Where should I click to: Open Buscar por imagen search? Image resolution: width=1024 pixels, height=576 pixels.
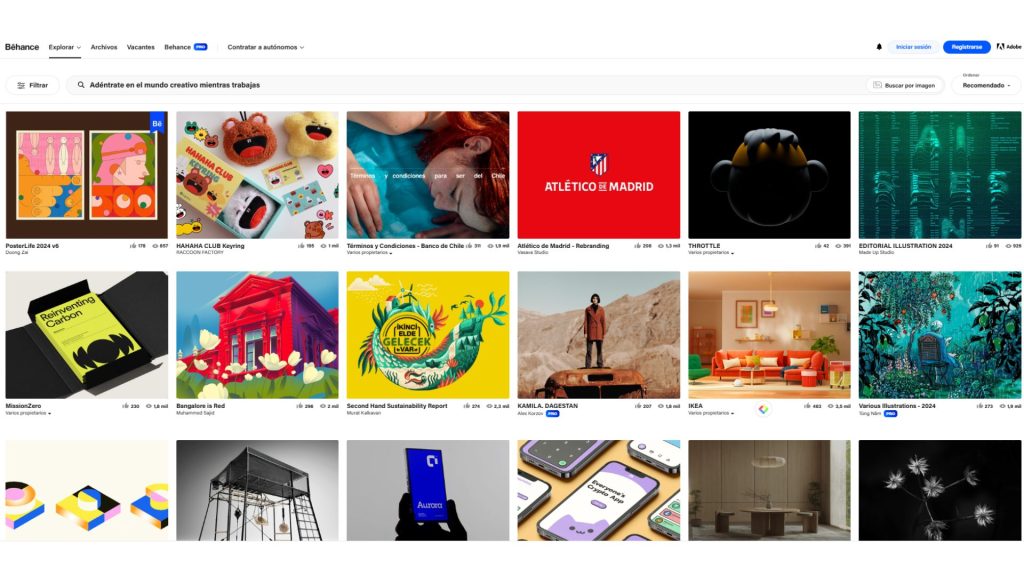[x=904, y=86]
